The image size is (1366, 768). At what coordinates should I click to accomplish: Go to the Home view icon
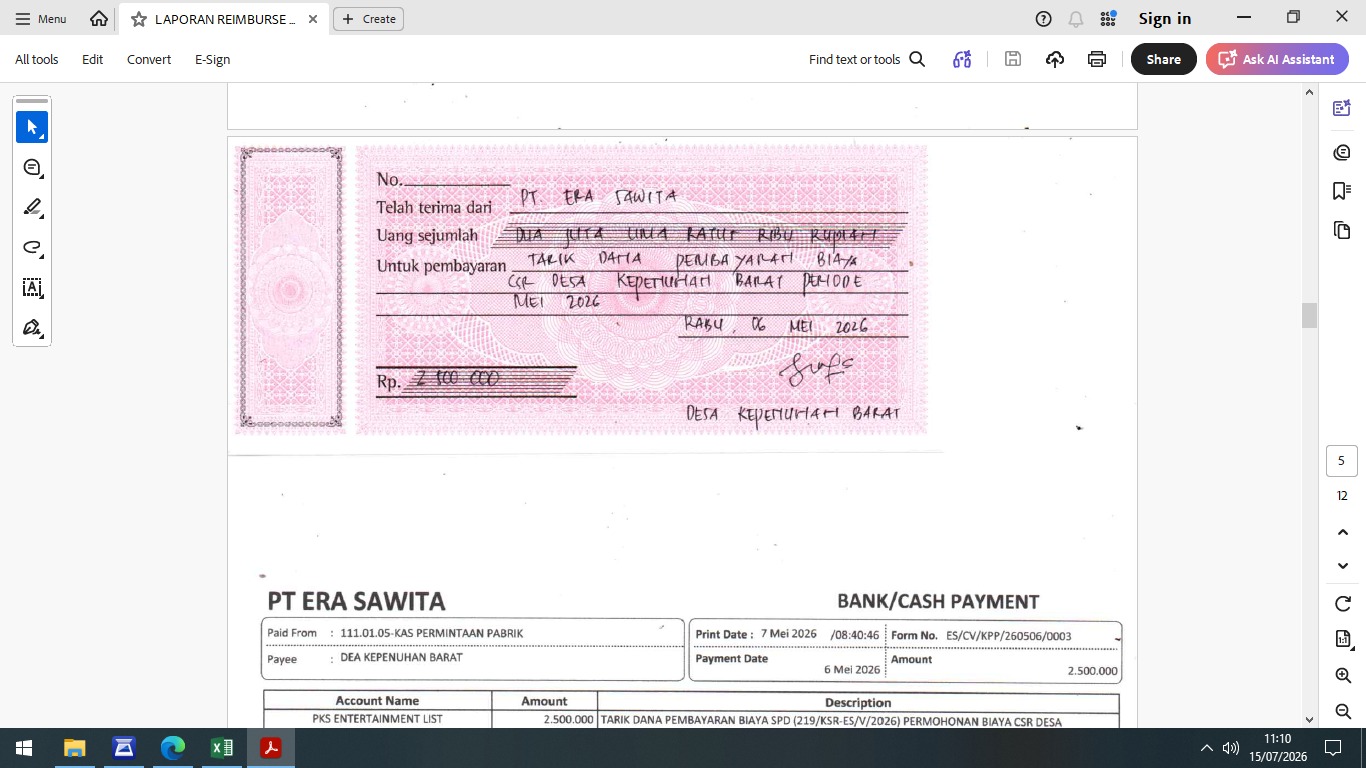99,19
